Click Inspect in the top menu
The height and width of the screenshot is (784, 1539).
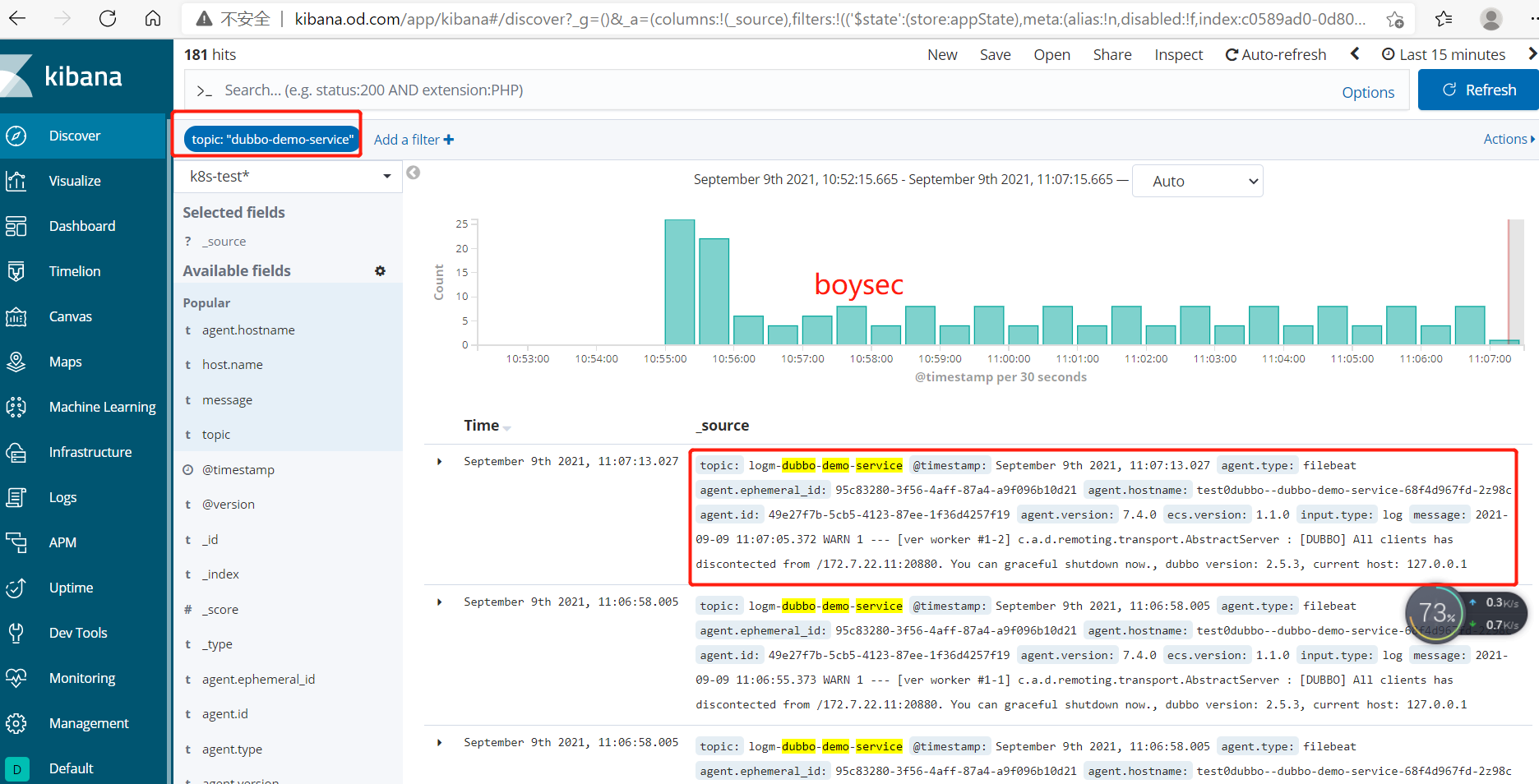(1178, 54)
